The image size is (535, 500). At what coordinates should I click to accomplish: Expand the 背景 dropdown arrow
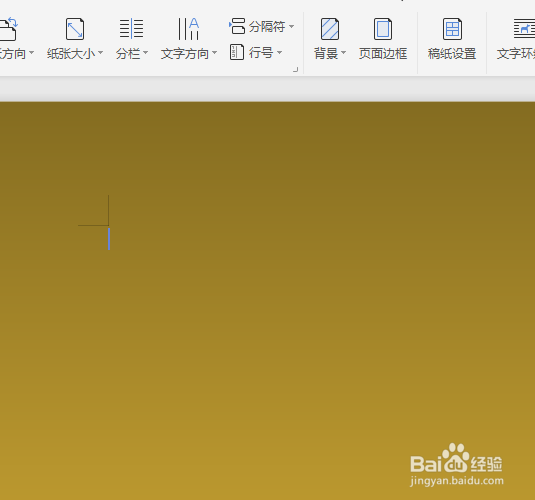344,53
